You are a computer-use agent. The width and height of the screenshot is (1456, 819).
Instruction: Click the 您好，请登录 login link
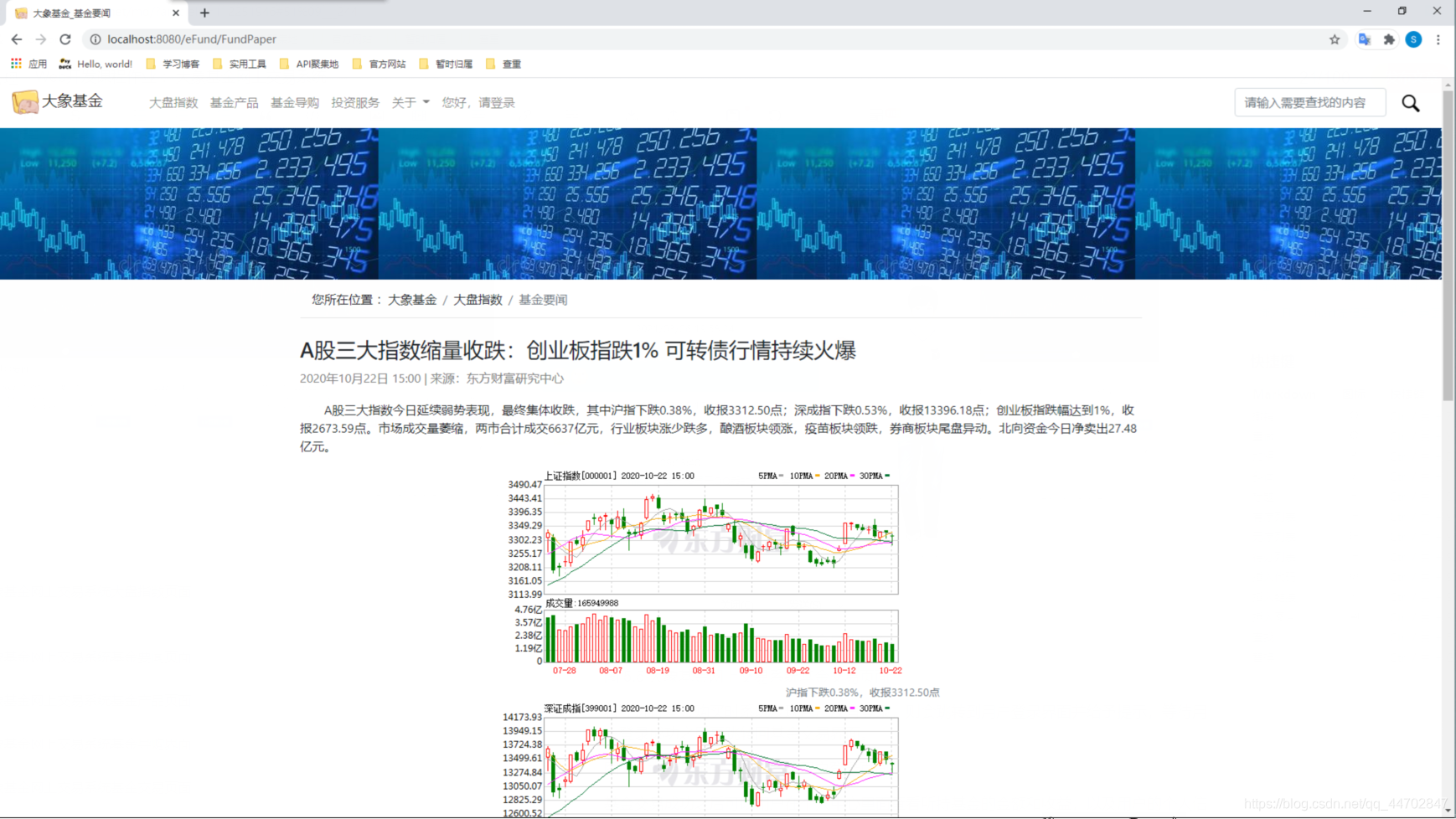coord(478,102)
